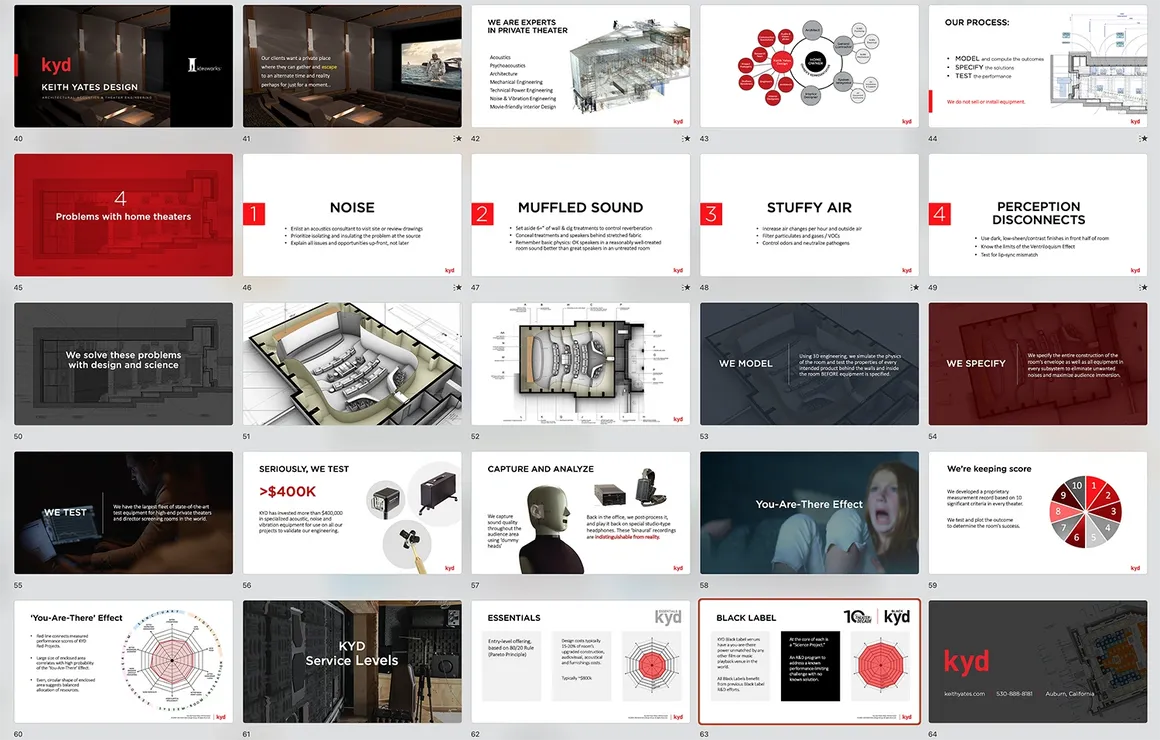Select slide 60 with the radar chart
The height and width of the screenshot is (740, 1160).
[124, 662]
